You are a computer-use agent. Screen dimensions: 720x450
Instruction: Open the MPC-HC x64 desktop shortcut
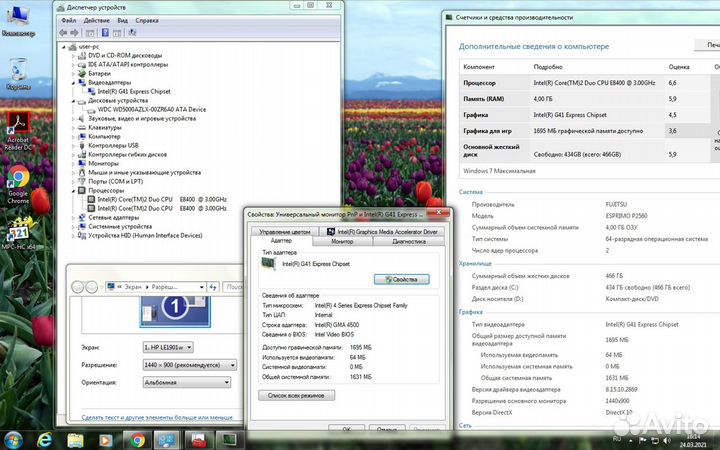(18, 233)
